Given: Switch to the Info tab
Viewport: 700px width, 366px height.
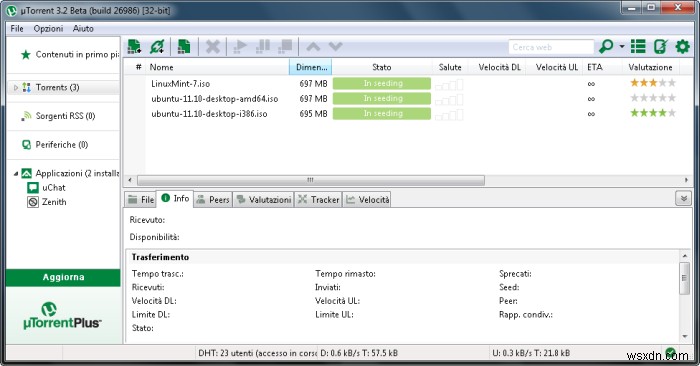Looking at the screenshot, I should click(175, 198).
